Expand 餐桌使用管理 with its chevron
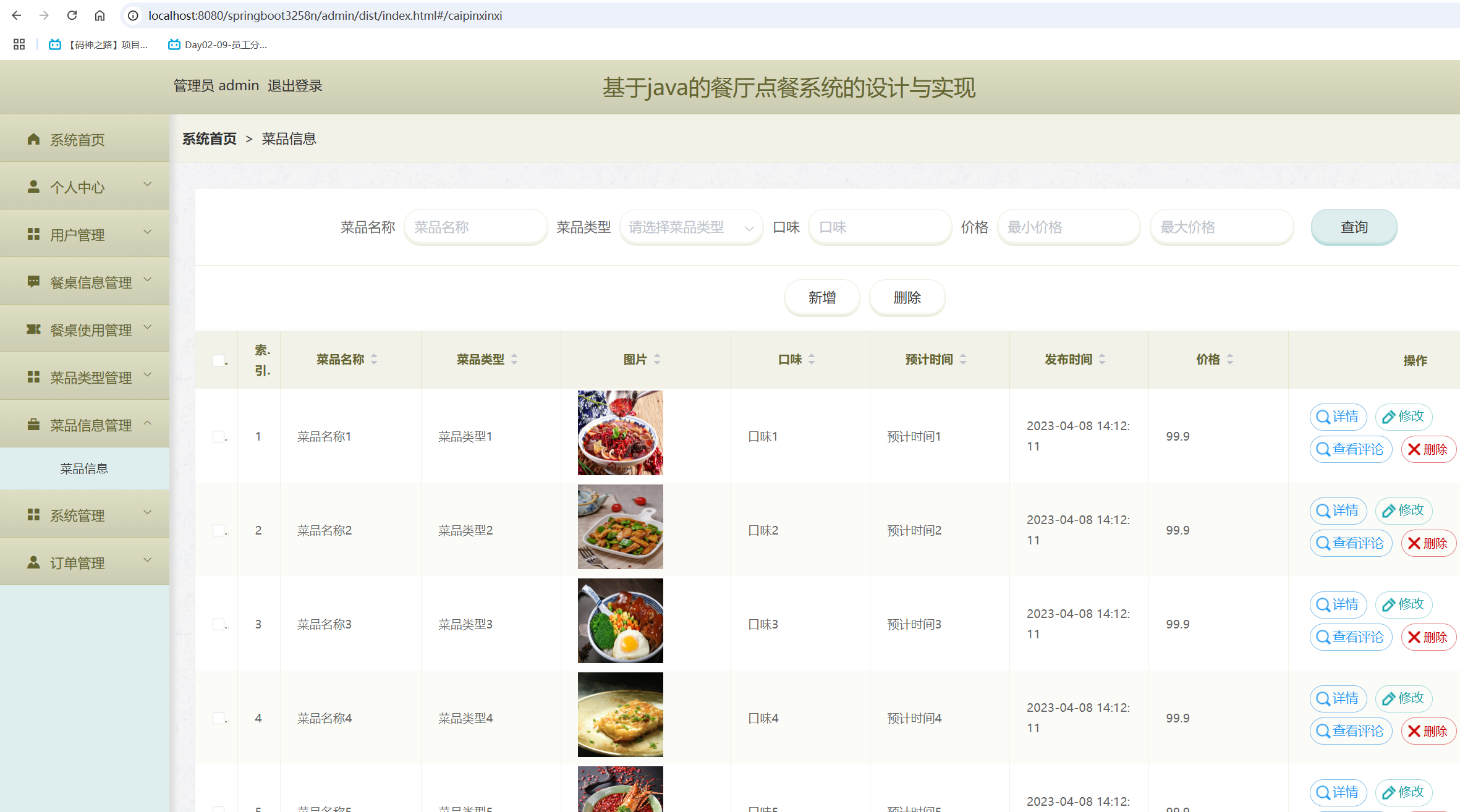This screenshot has height=812, width=1460. point(148,327)
